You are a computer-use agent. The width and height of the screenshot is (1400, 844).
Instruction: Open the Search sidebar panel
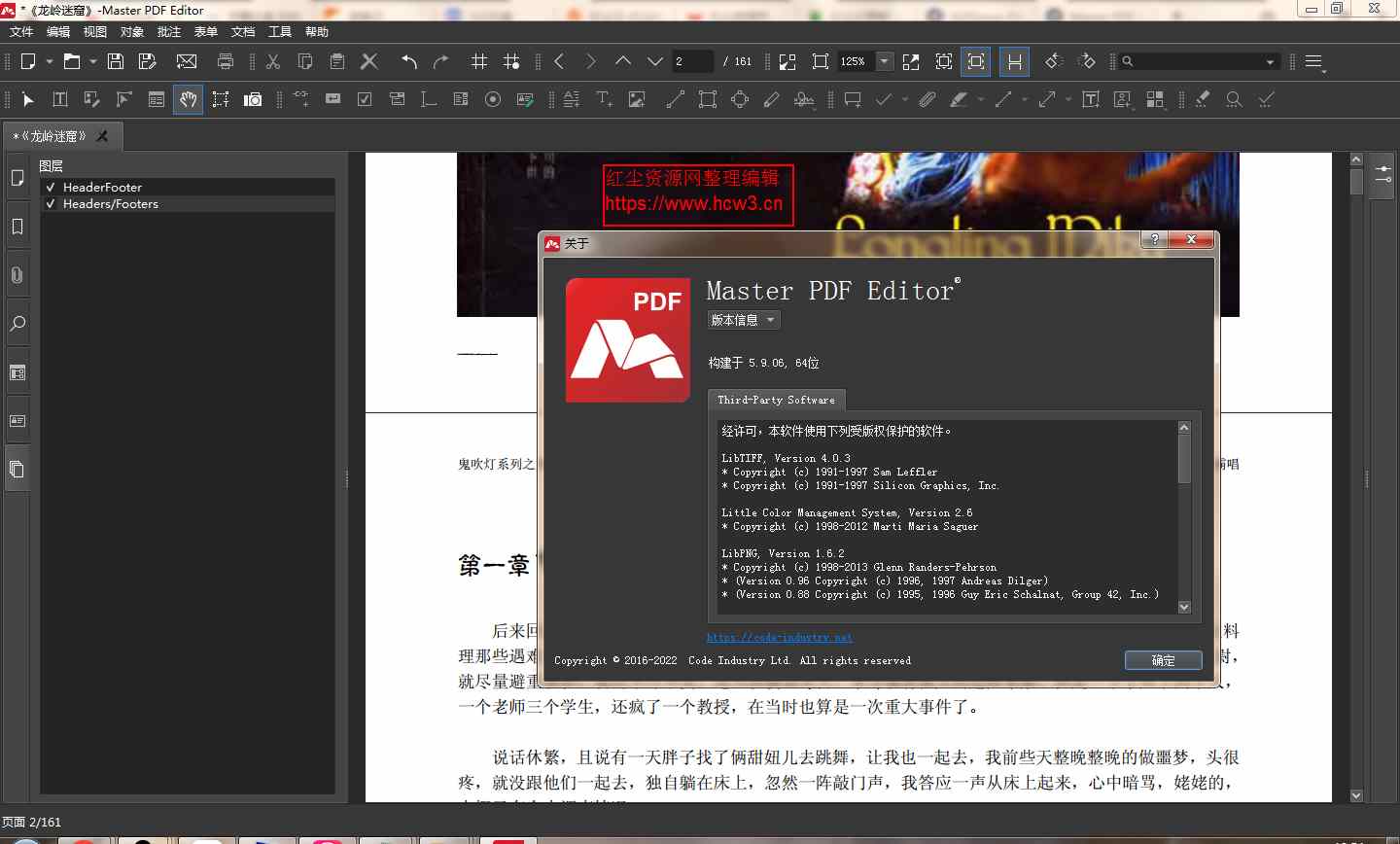(17, 324)
